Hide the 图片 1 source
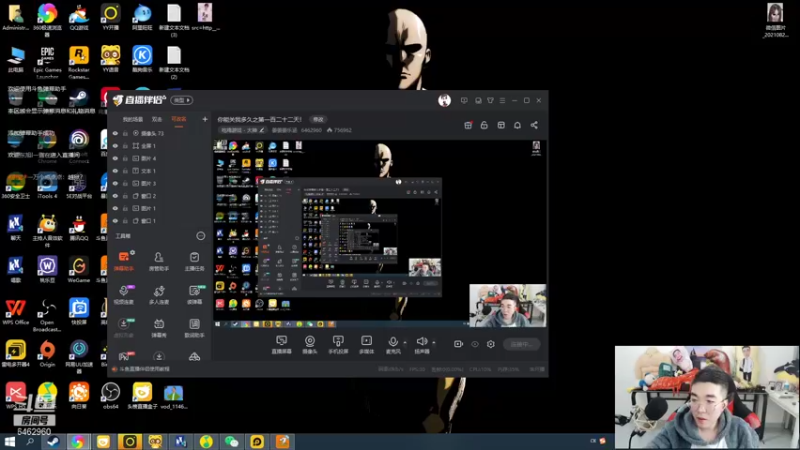The width and height of the screenshot is (800, 450). click(x=115, y=208)
